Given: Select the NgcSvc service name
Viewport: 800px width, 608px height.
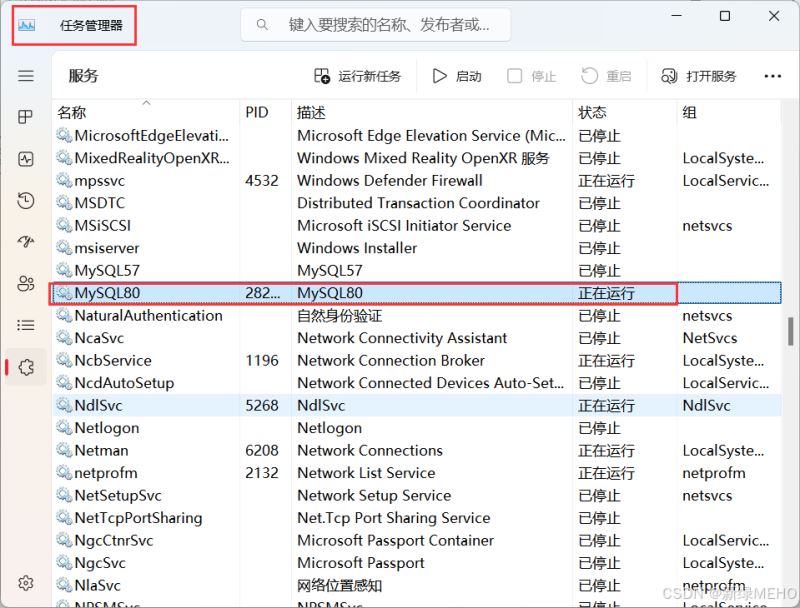Looking at the screenshot, I should point(100,563).
